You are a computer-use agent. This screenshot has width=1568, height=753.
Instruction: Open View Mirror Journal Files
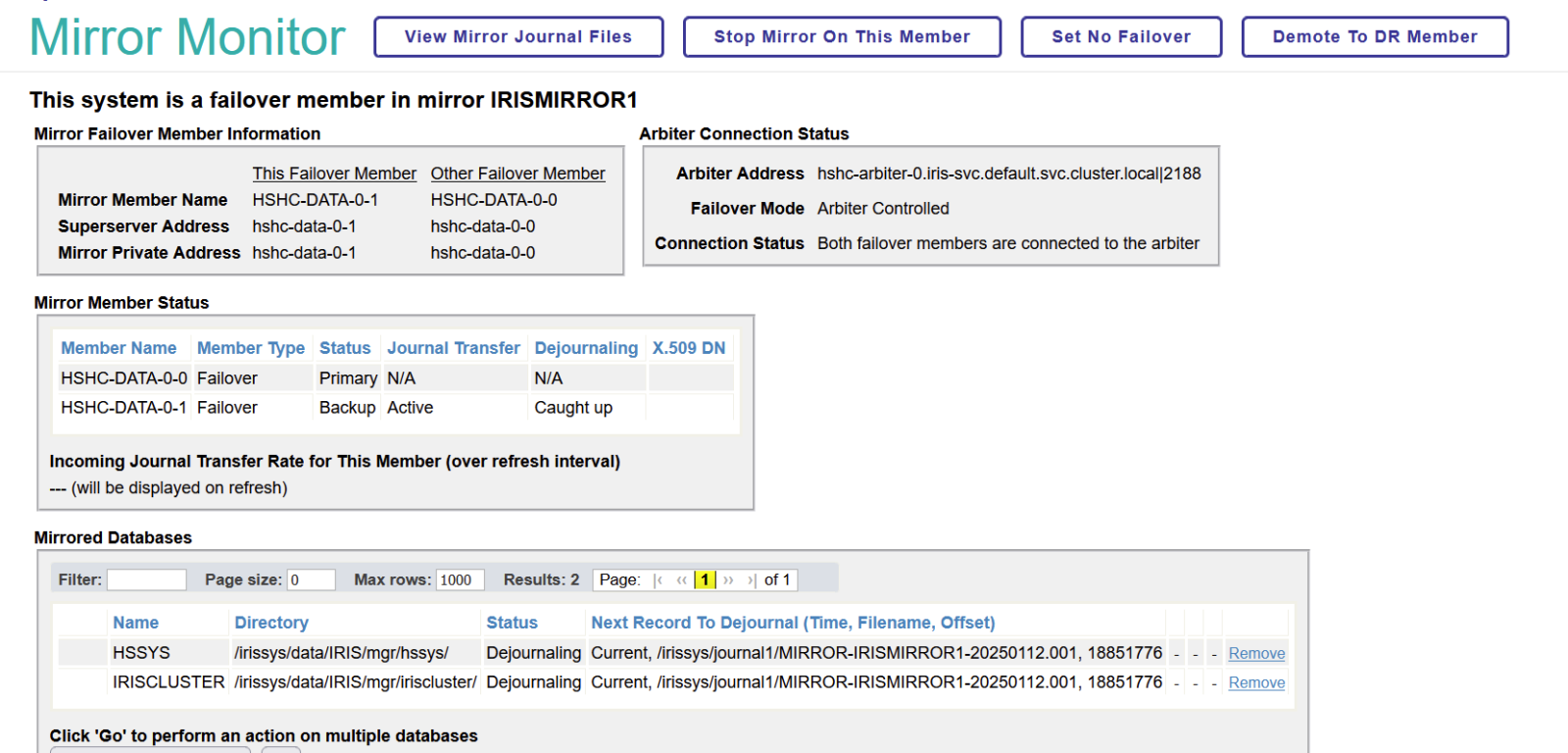click(517, 37)
